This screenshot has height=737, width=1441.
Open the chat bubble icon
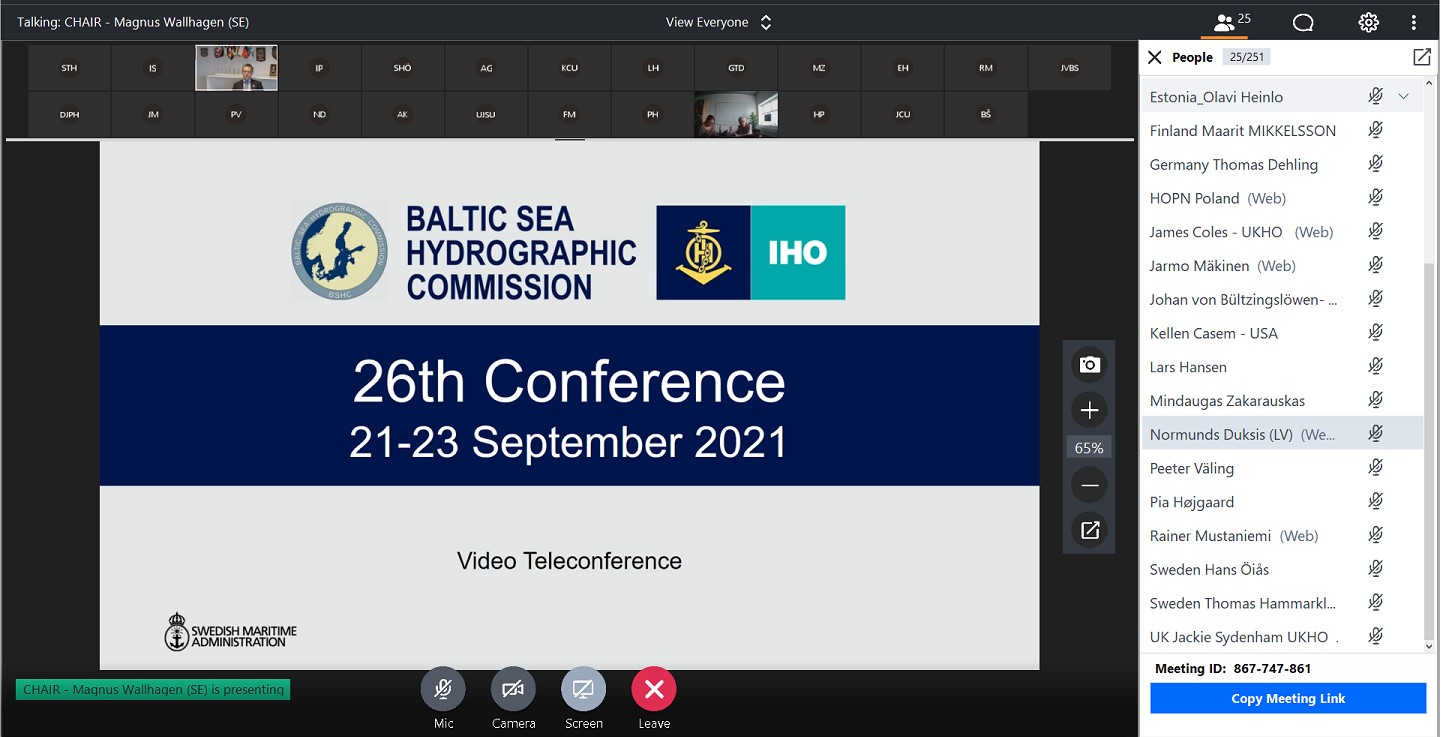[x=1303, y=22]
